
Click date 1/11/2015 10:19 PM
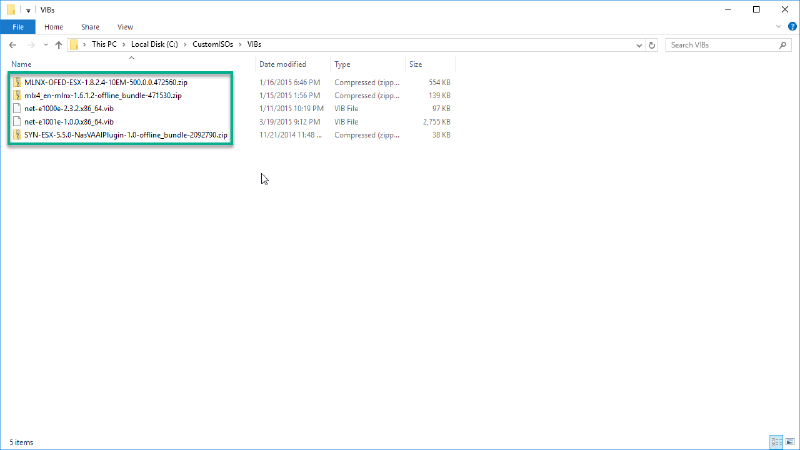point(291,109)
